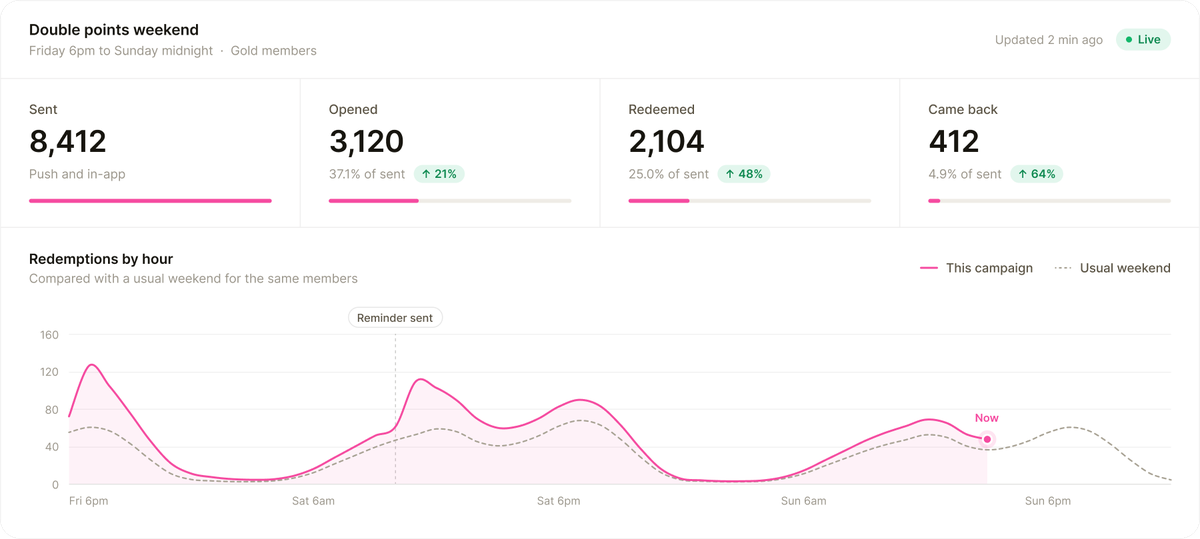Screen dimensions: 1200x539
Task: Select the 'Double points weekend' title
Action: click(x=114, y=30)
